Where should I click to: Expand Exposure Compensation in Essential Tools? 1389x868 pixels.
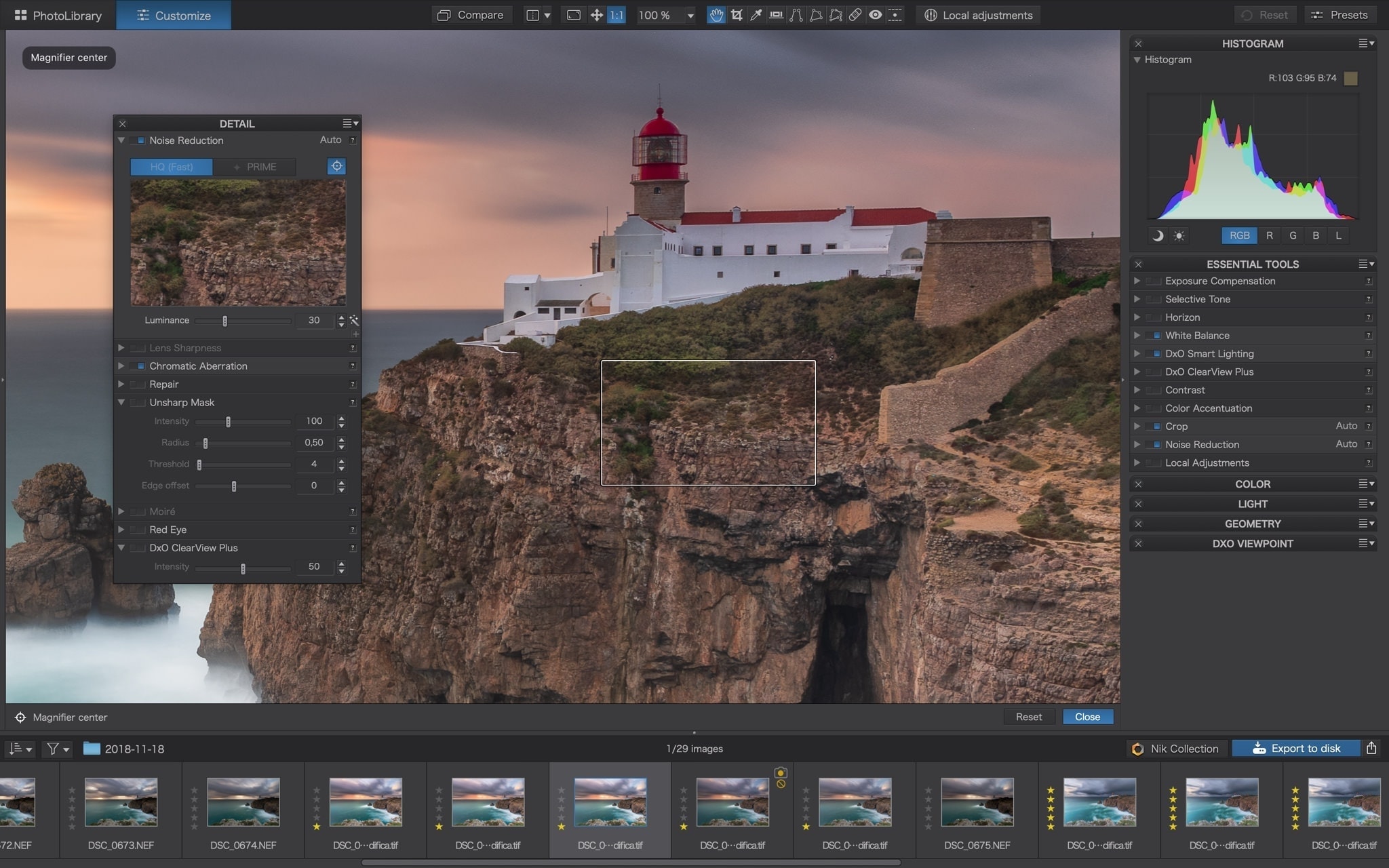1137,281
